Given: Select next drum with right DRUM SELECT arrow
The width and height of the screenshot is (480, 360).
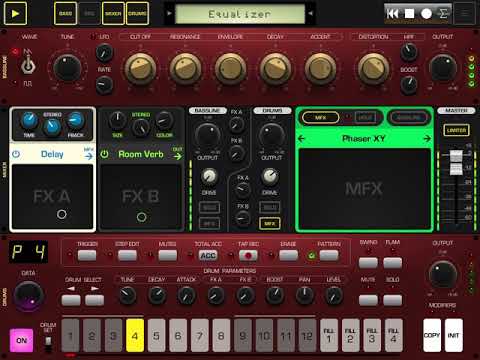Looking at the screenshot, I should point(95,300).
